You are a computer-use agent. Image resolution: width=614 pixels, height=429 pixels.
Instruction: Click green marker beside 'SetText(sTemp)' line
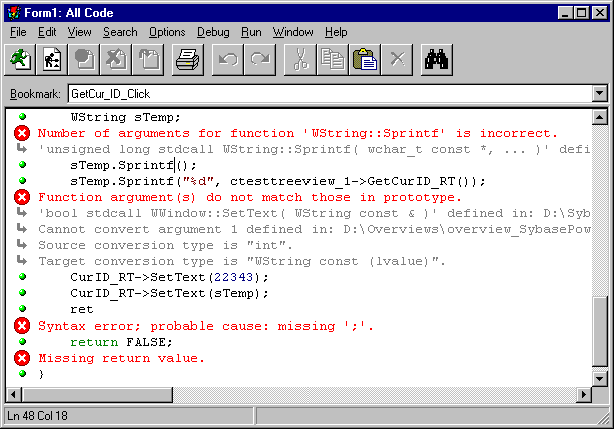click(22, 292)
